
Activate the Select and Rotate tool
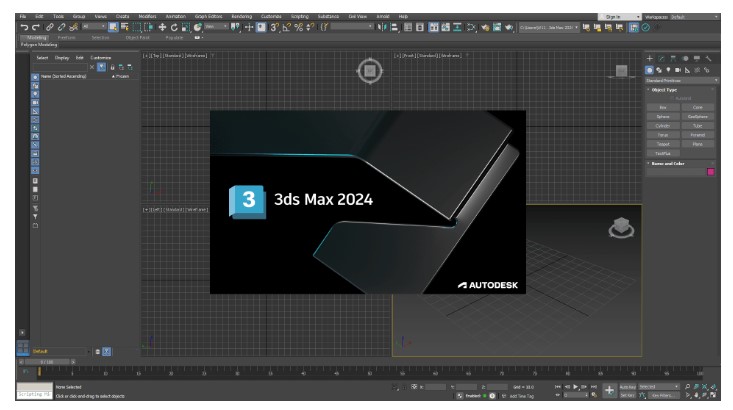[174, 28]
